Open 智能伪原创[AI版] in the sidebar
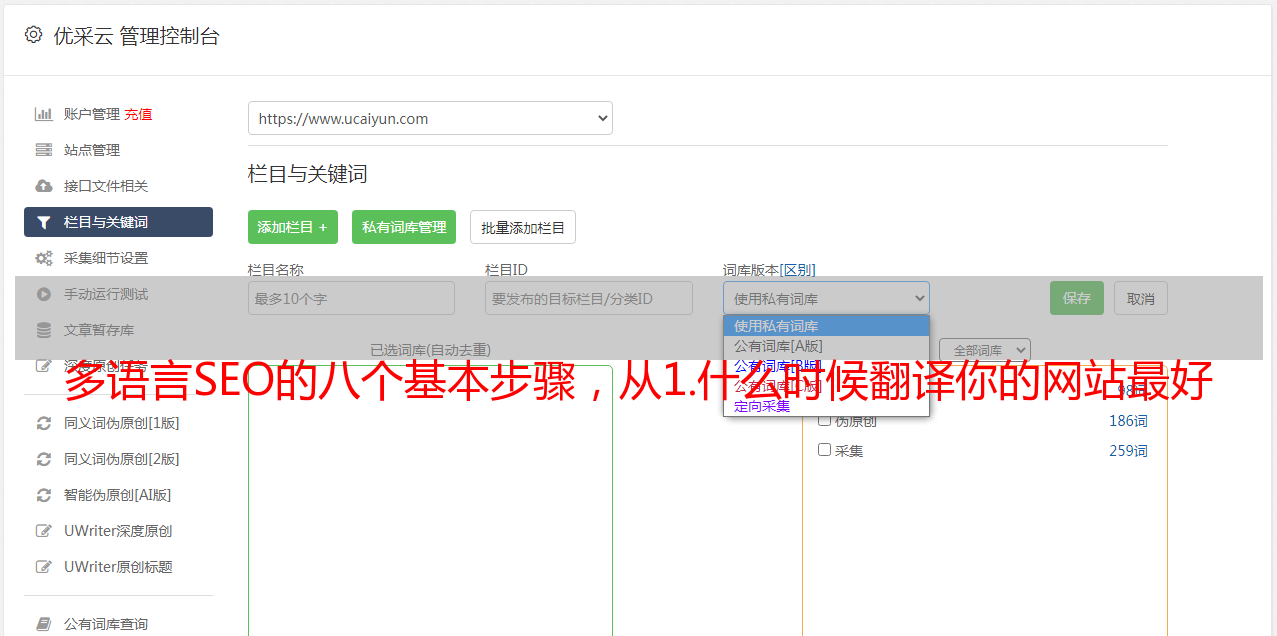 point(118,495)
